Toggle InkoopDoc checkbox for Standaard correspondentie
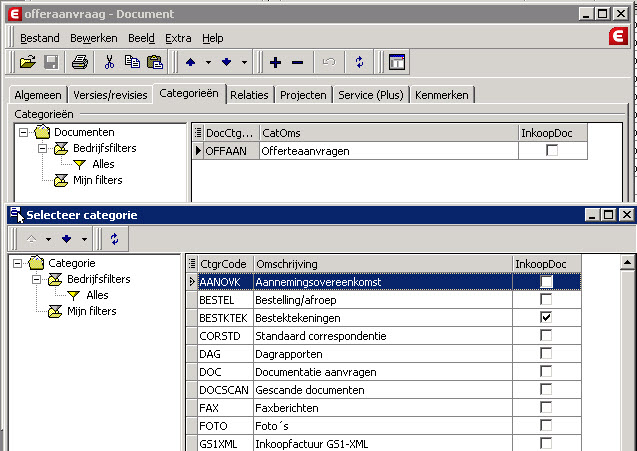The image size is (637, 451). 546,335
